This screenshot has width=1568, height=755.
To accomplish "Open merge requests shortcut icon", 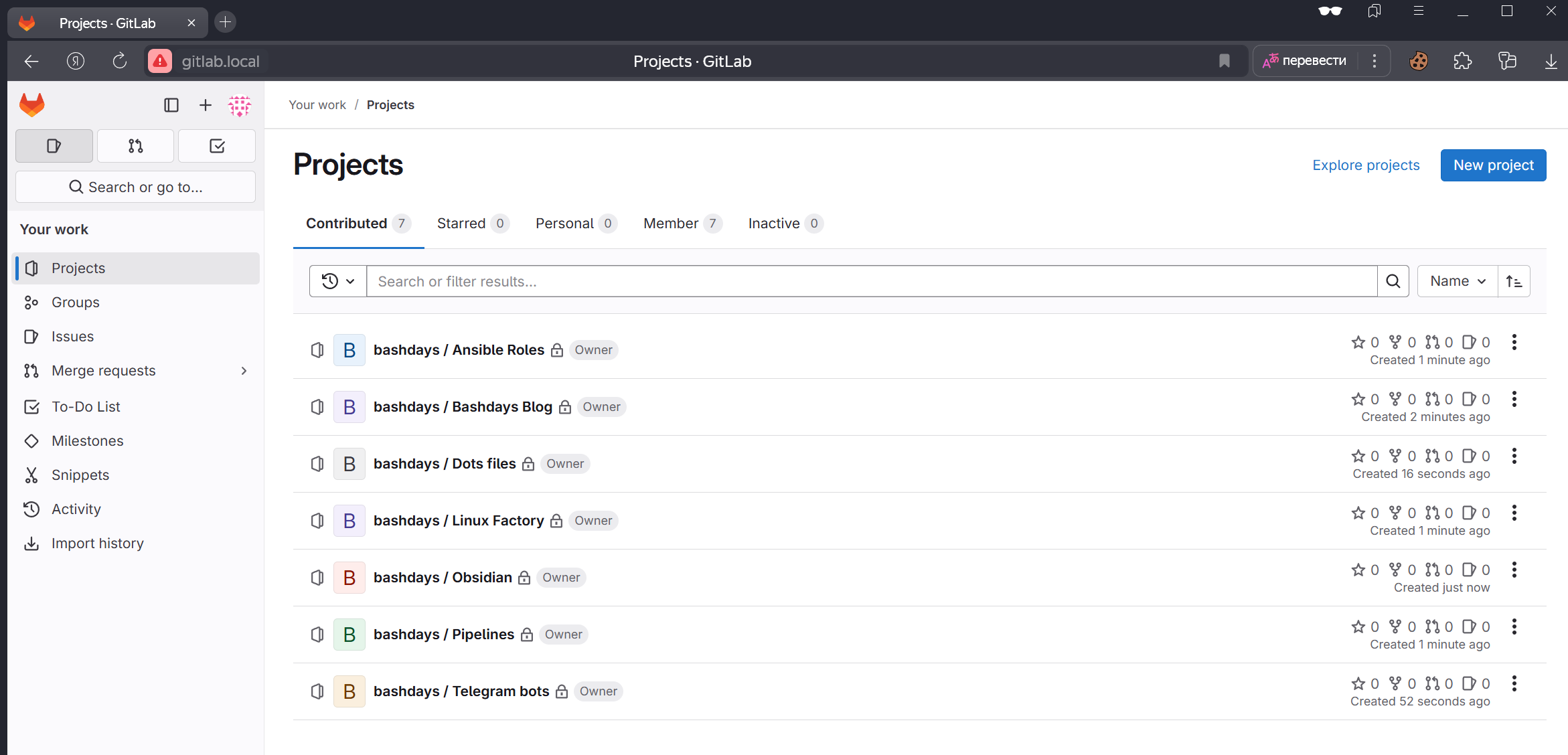I will [x=135, y=146].
